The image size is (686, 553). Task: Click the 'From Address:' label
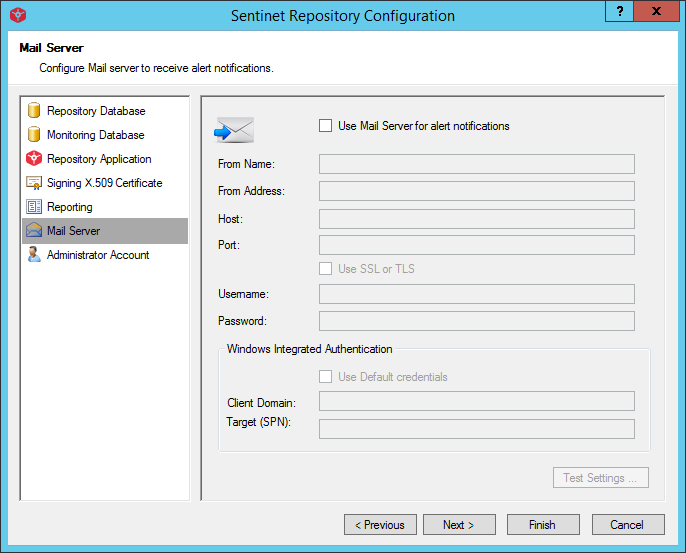[x=251, y=191]
